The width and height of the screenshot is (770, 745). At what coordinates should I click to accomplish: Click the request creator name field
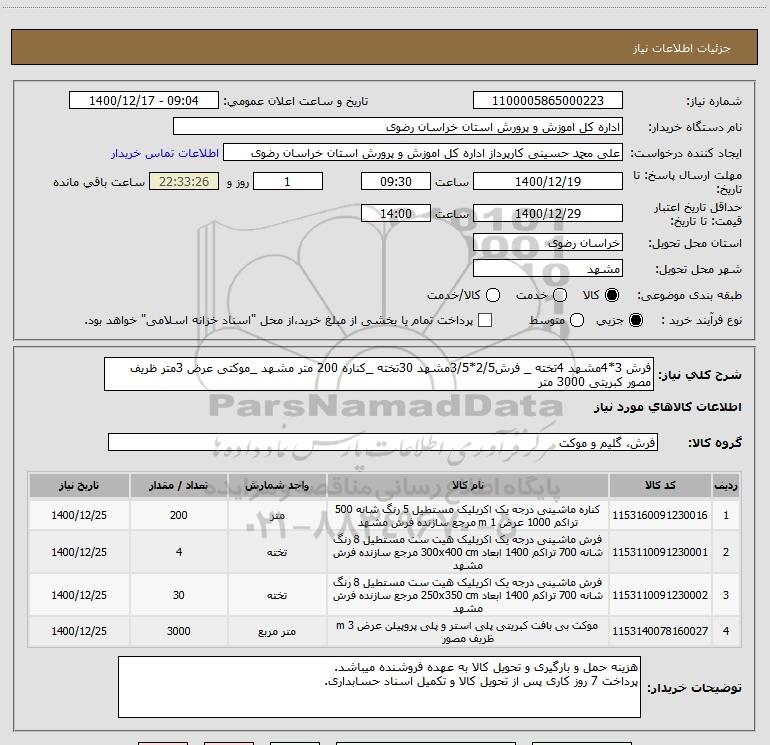tap(423, 153)
